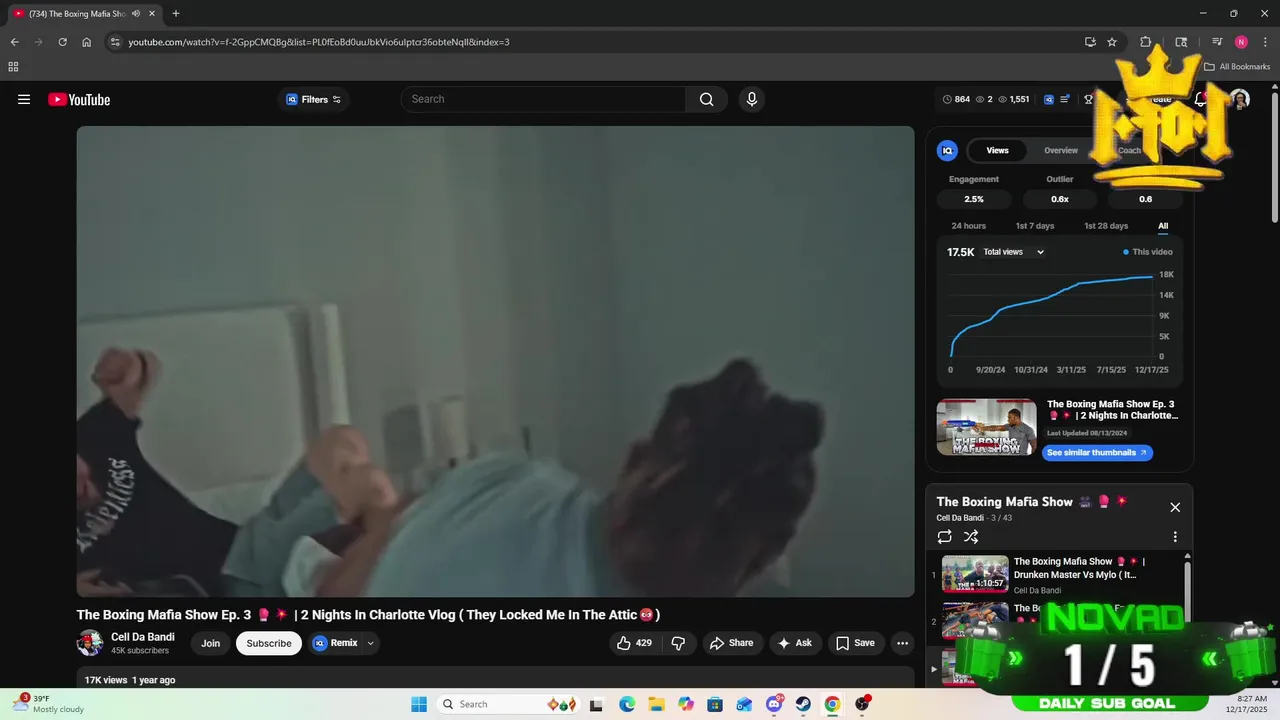This screenshot has width=1280, height=720.
Task: Open YouTube notifications bell
Action: [1201, 99]
